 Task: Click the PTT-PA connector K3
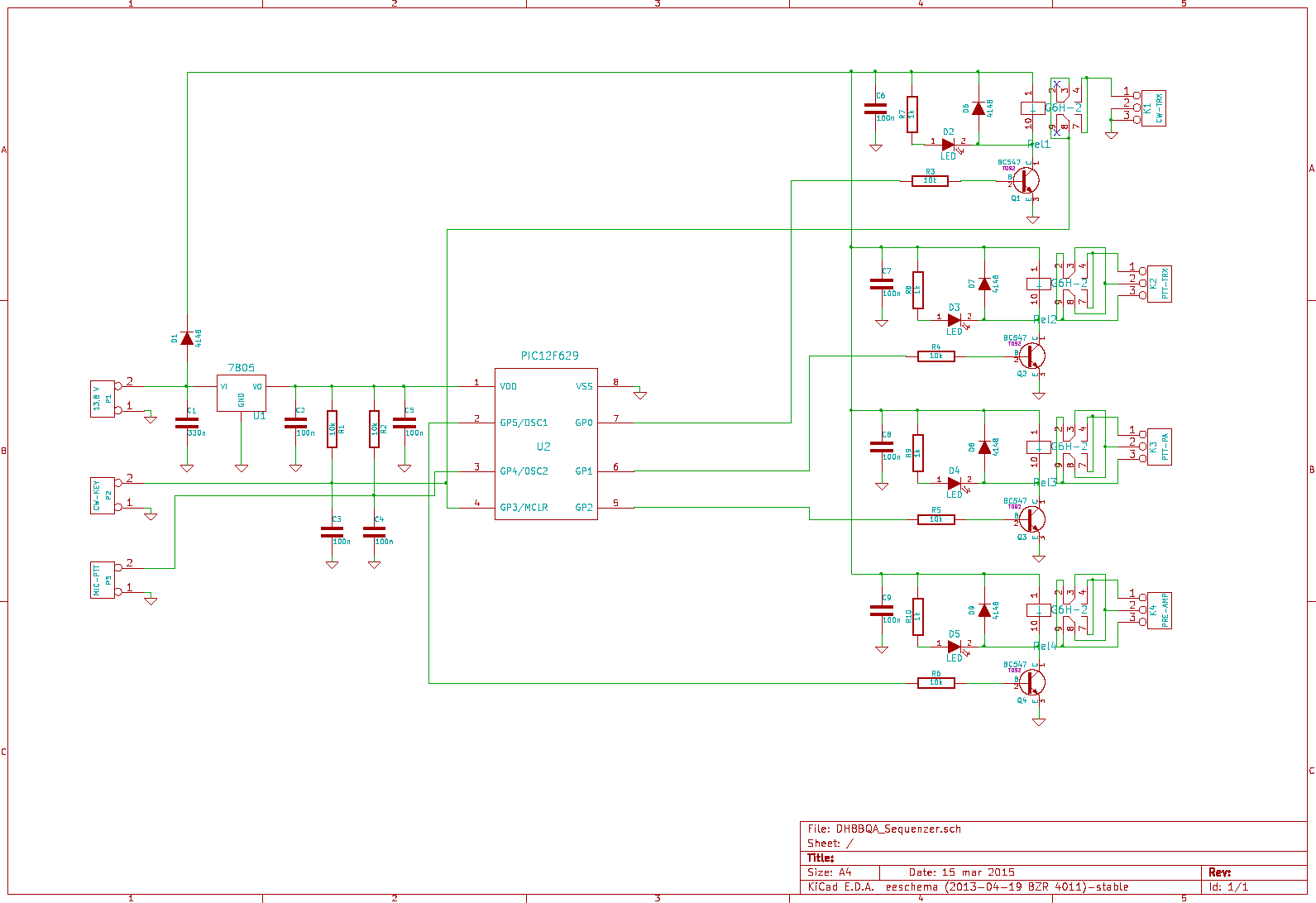pos(1156,447)
